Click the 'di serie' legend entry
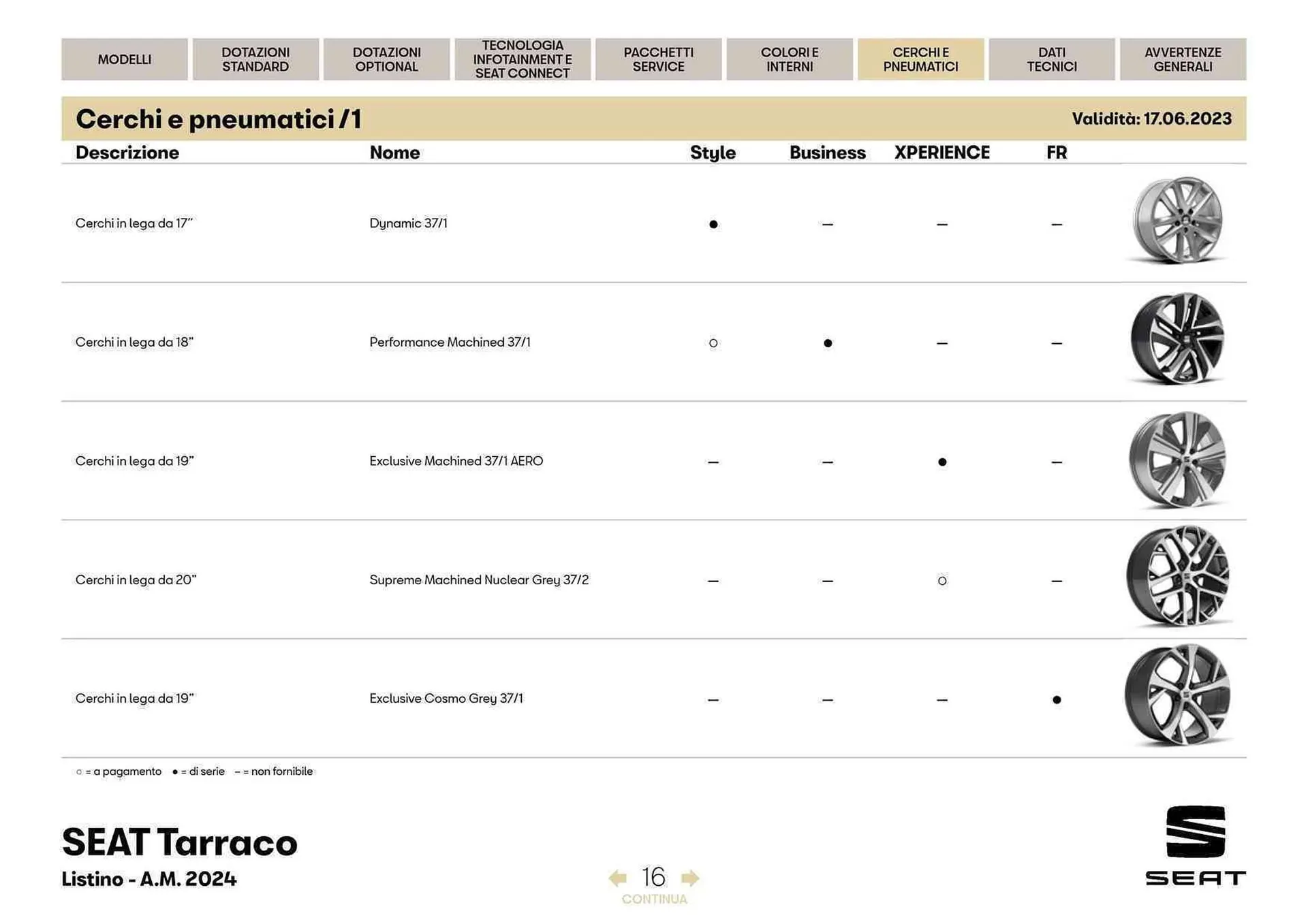This screenshot has width=1308, height=924. [198, 771]
